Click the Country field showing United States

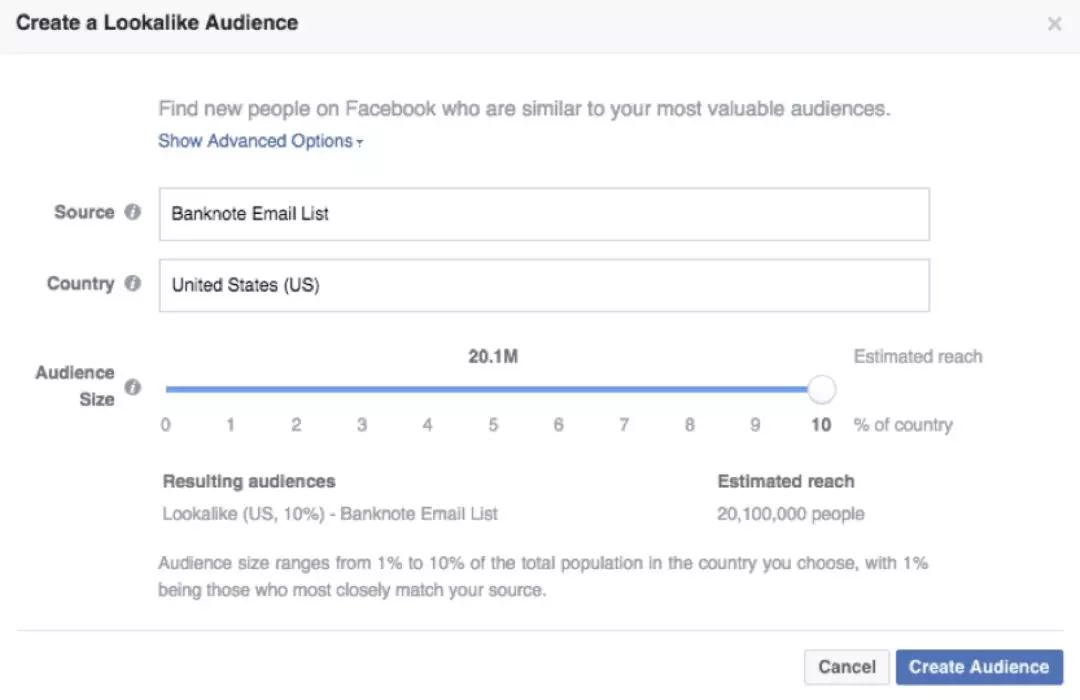544,286
